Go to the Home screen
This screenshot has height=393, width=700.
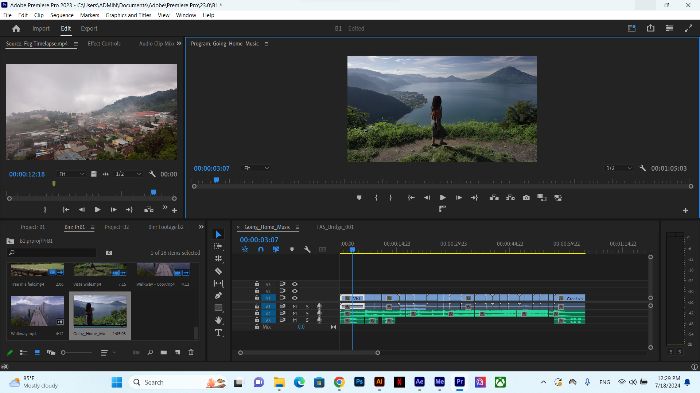click(x=16, y=29)
